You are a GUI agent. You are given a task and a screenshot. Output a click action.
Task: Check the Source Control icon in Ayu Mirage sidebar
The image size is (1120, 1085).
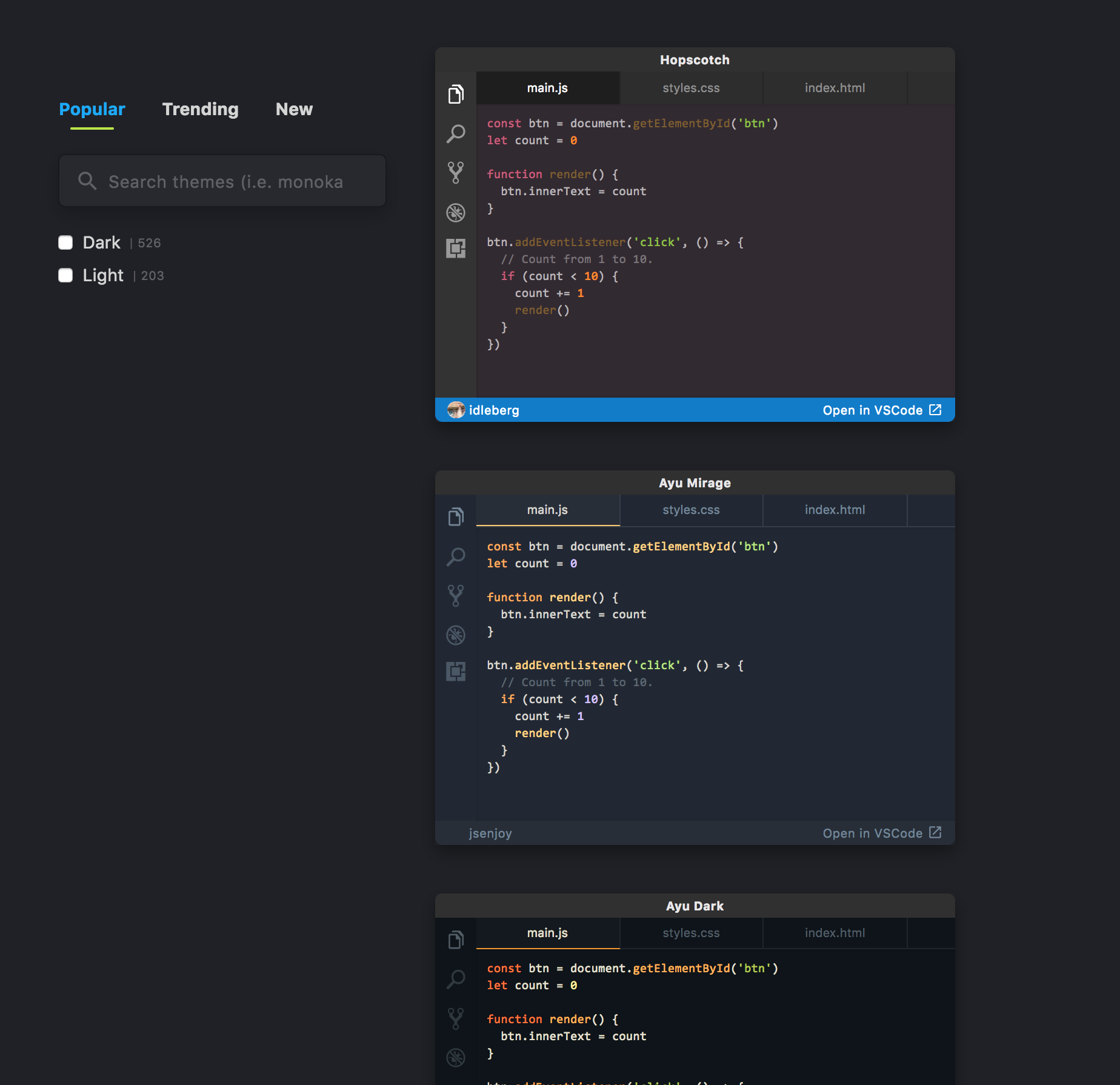point(456,595)
